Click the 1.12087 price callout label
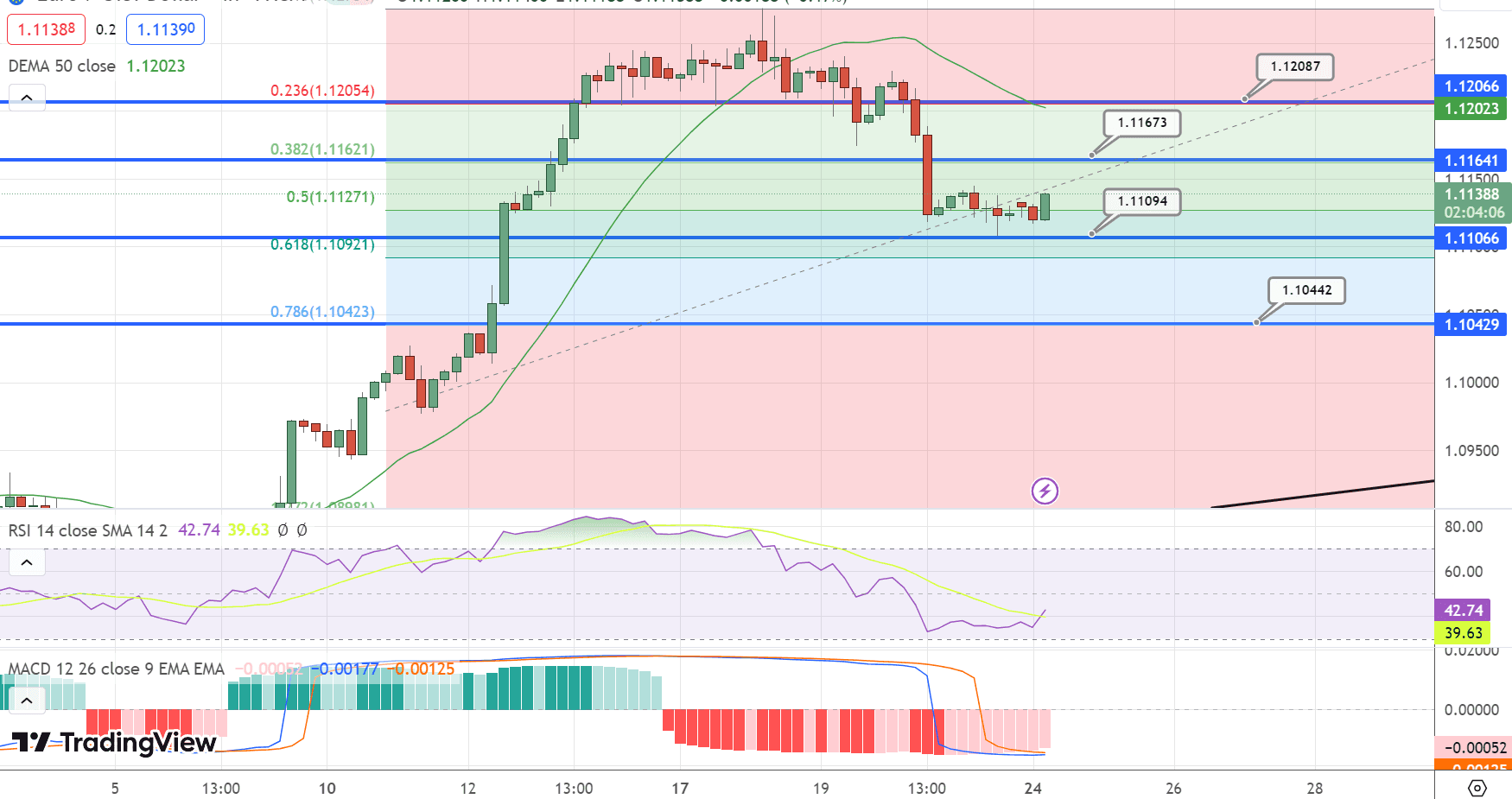Screen dimensions: 1512x799 [x=1295, y=67]
